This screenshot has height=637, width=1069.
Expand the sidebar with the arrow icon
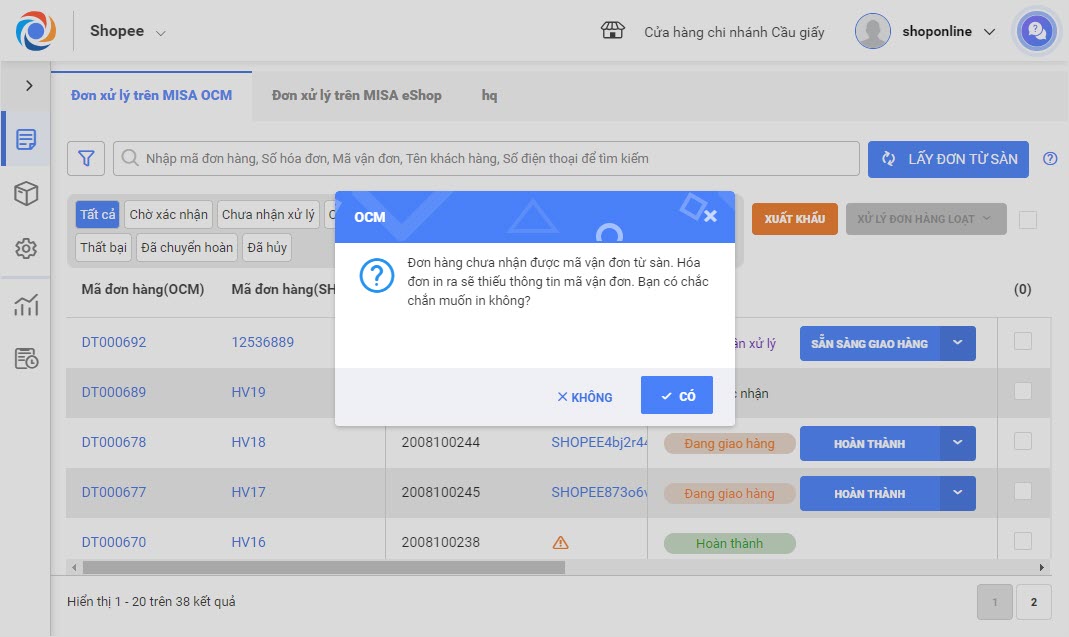(29, 85)
